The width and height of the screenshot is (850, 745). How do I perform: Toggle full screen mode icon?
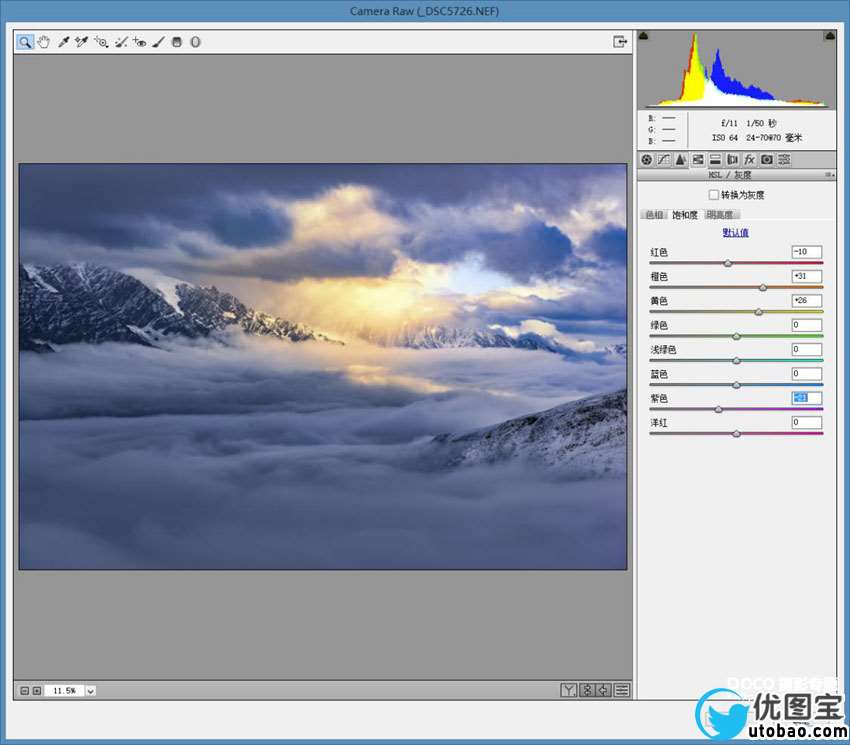[620, 42]
